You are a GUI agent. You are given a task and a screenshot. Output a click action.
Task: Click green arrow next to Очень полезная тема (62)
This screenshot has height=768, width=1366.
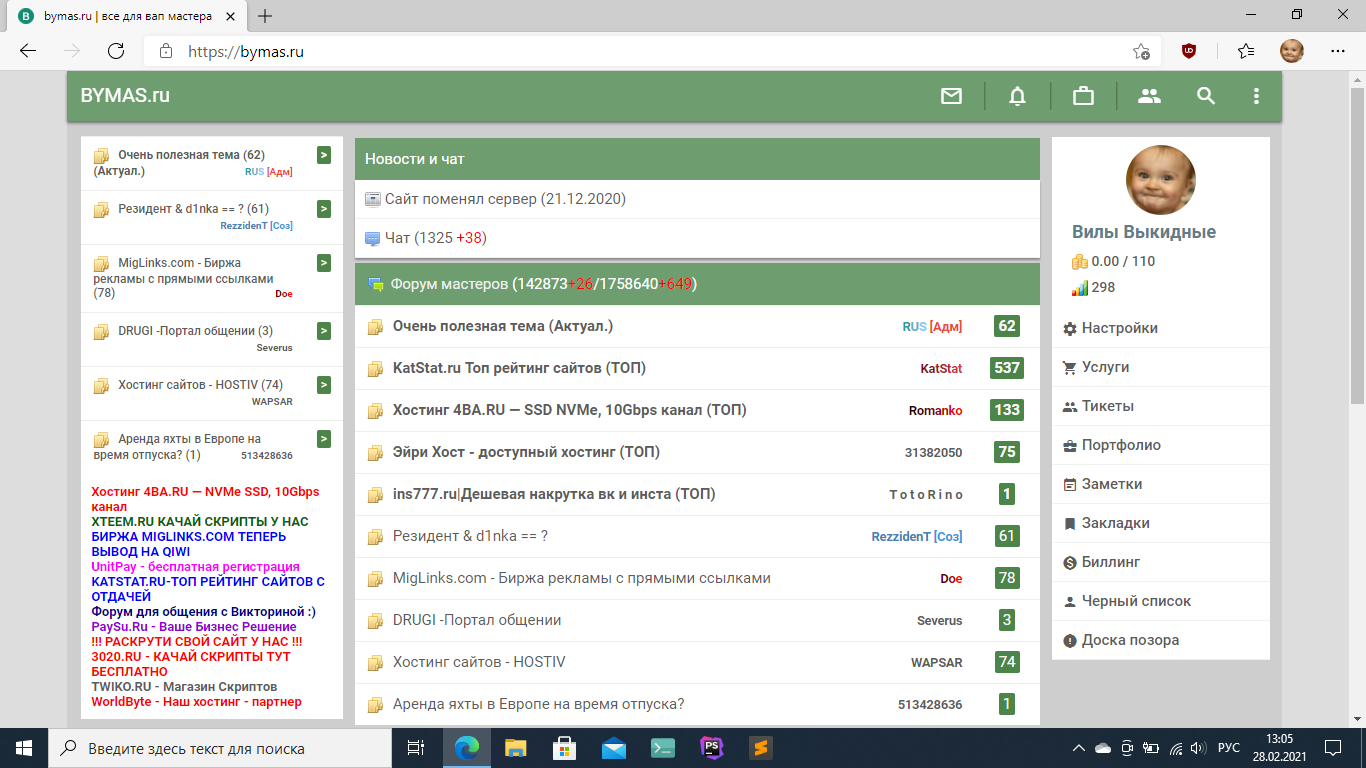pos(324,154)
